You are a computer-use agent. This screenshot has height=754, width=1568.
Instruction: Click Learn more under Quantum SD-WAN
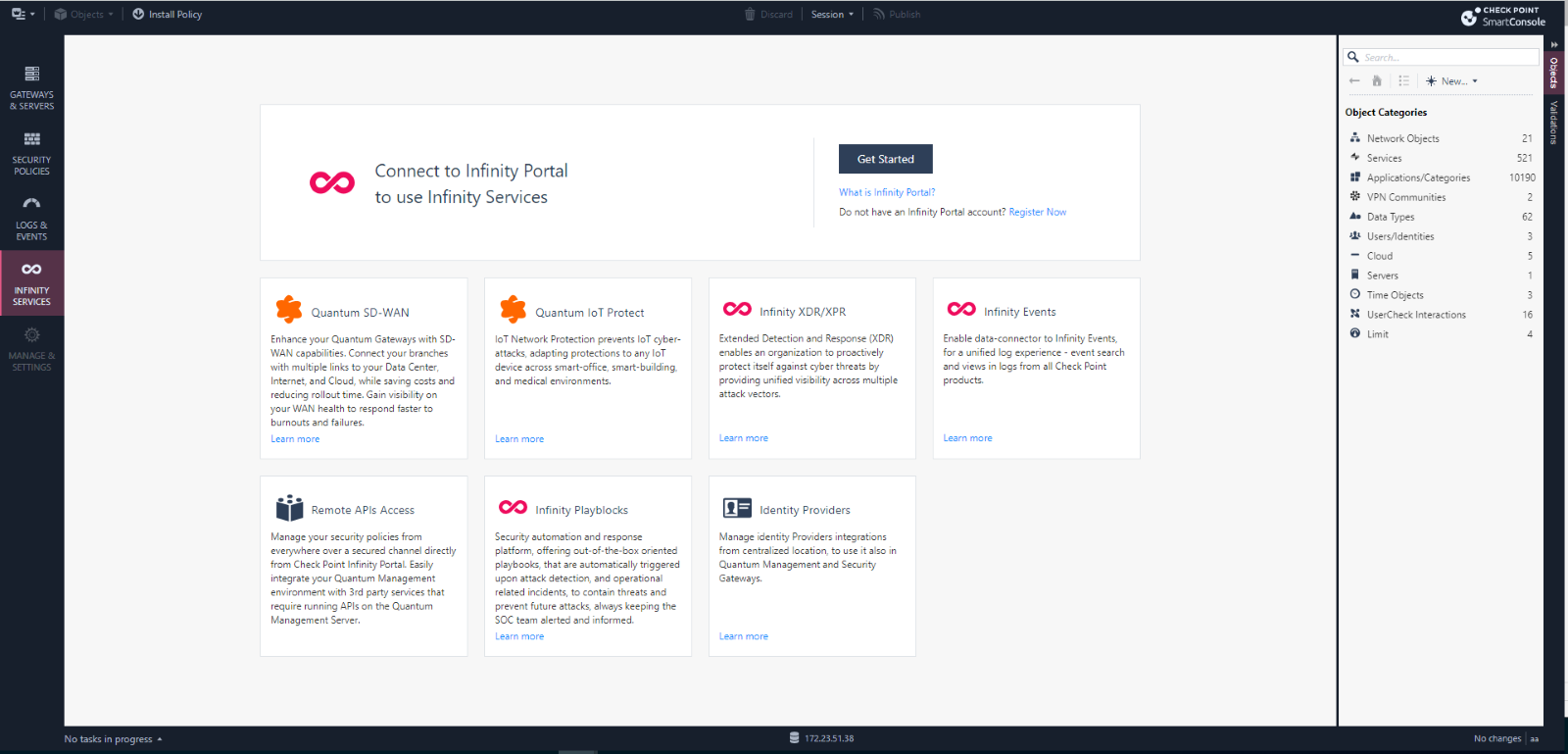tap(295, 439)
